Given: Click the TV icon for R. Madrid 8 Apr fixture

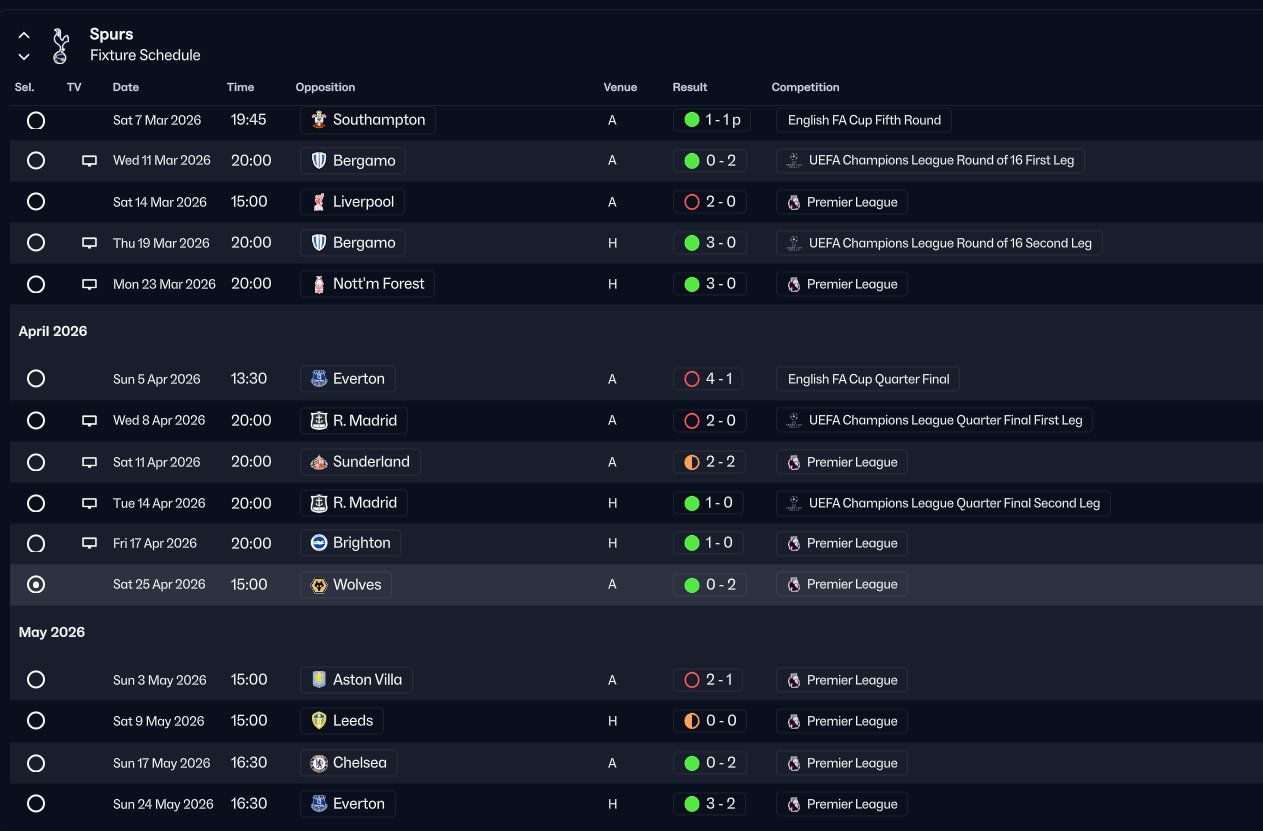Looking at the screenshot, I should [90, 421].
